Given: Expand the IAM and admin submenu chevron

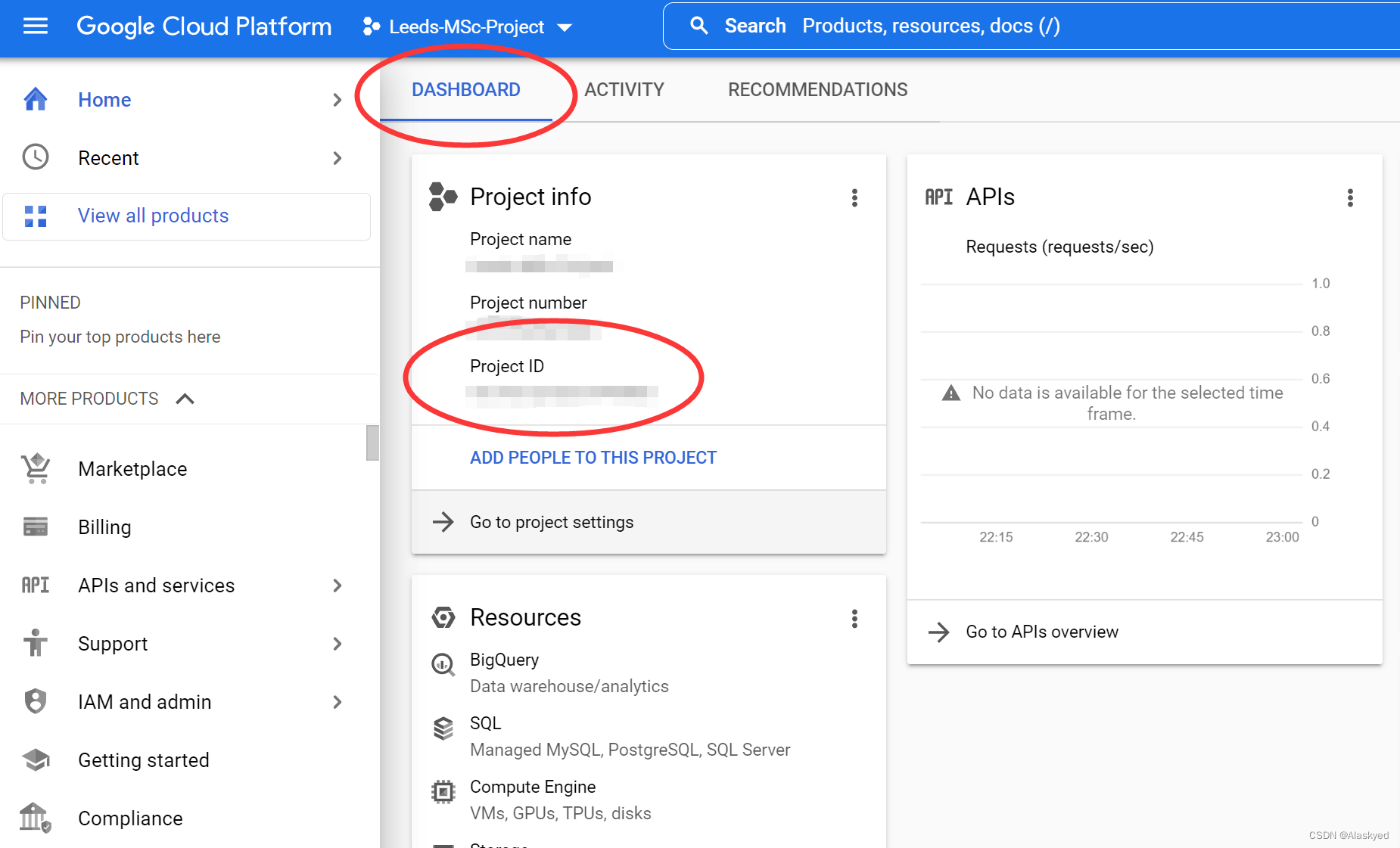Looking at the screenshot, I should point(338,702).
